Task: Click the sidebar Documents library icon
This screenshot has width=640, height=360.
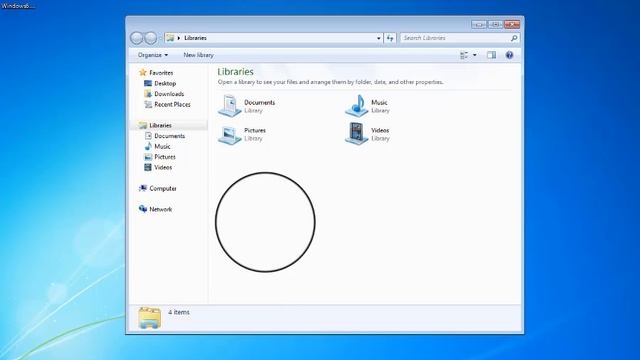Action: point(148,136)
